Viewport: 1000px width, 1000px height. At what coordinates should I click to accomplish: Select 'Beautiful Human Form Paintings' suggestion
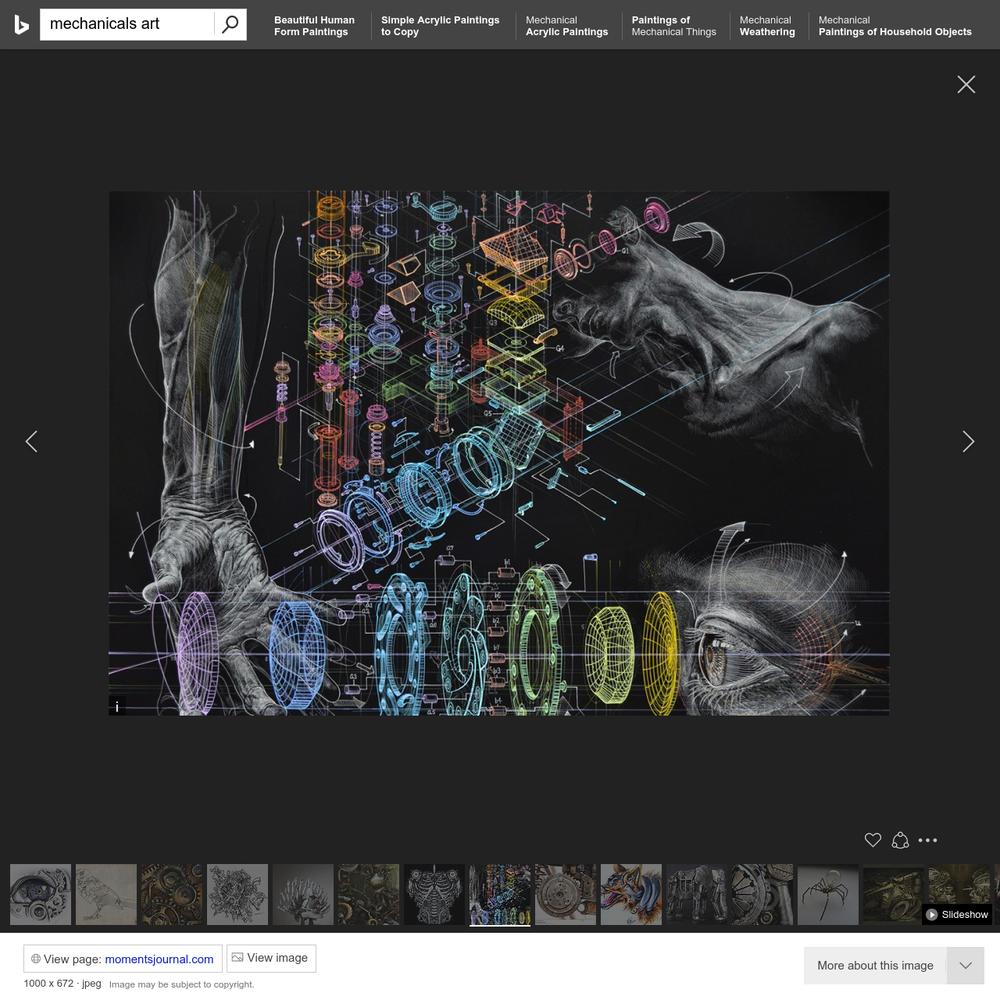[314, 26]
